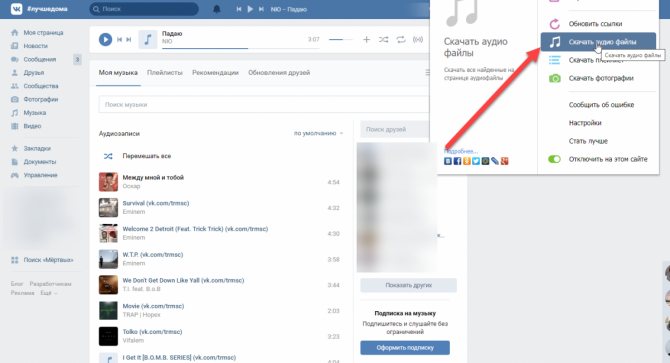Click the Оформить подписку button
Image resolution: width=670 pixels, height=363 pixels.
pyautogui.click(x=405, y=348)
